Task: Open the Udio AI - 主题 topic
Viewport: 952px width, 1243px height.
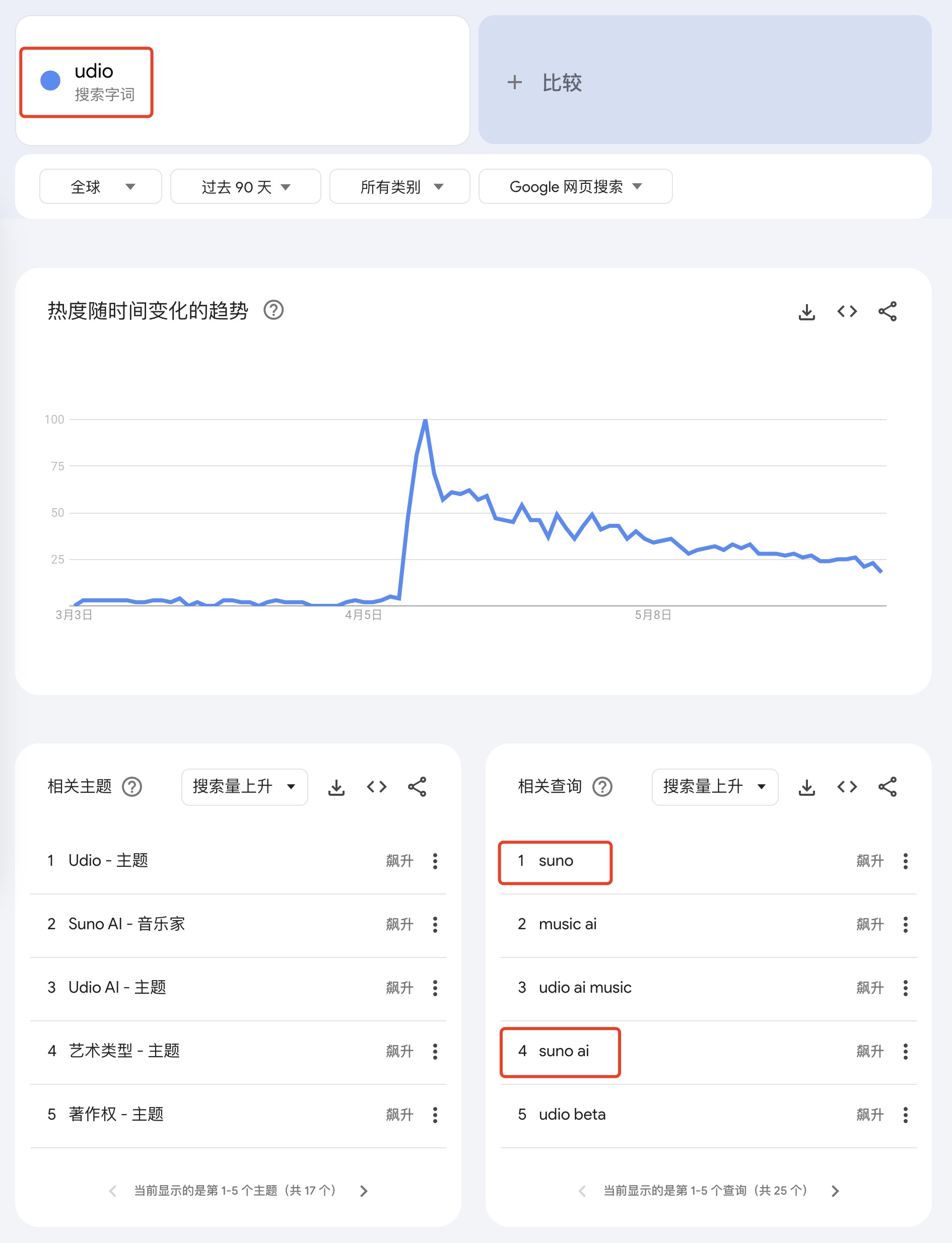Action: point(117,988)
